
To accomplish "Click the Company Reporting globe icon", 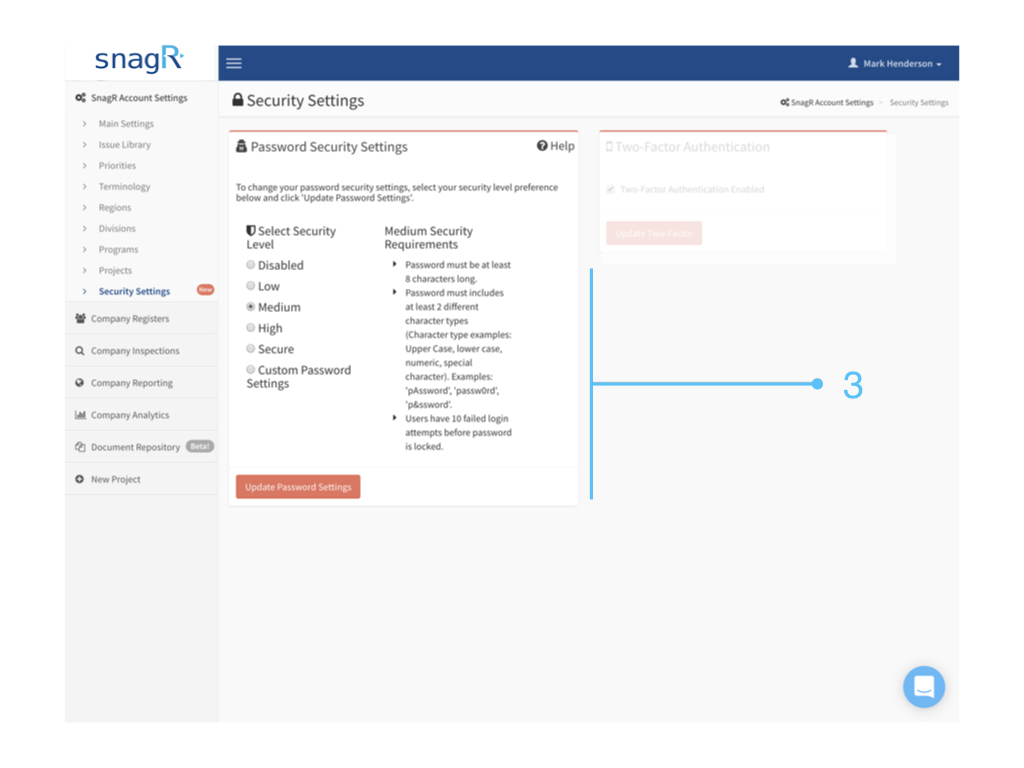I will pos(80,383).
